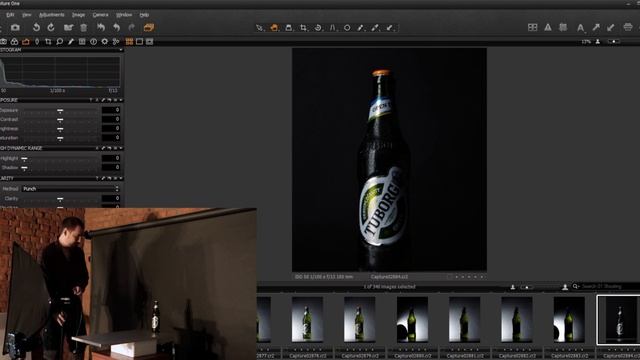This screenshot has height=360, width=640.
Task: Open the Adjustments menu
Action: click(x=52, y=15)
